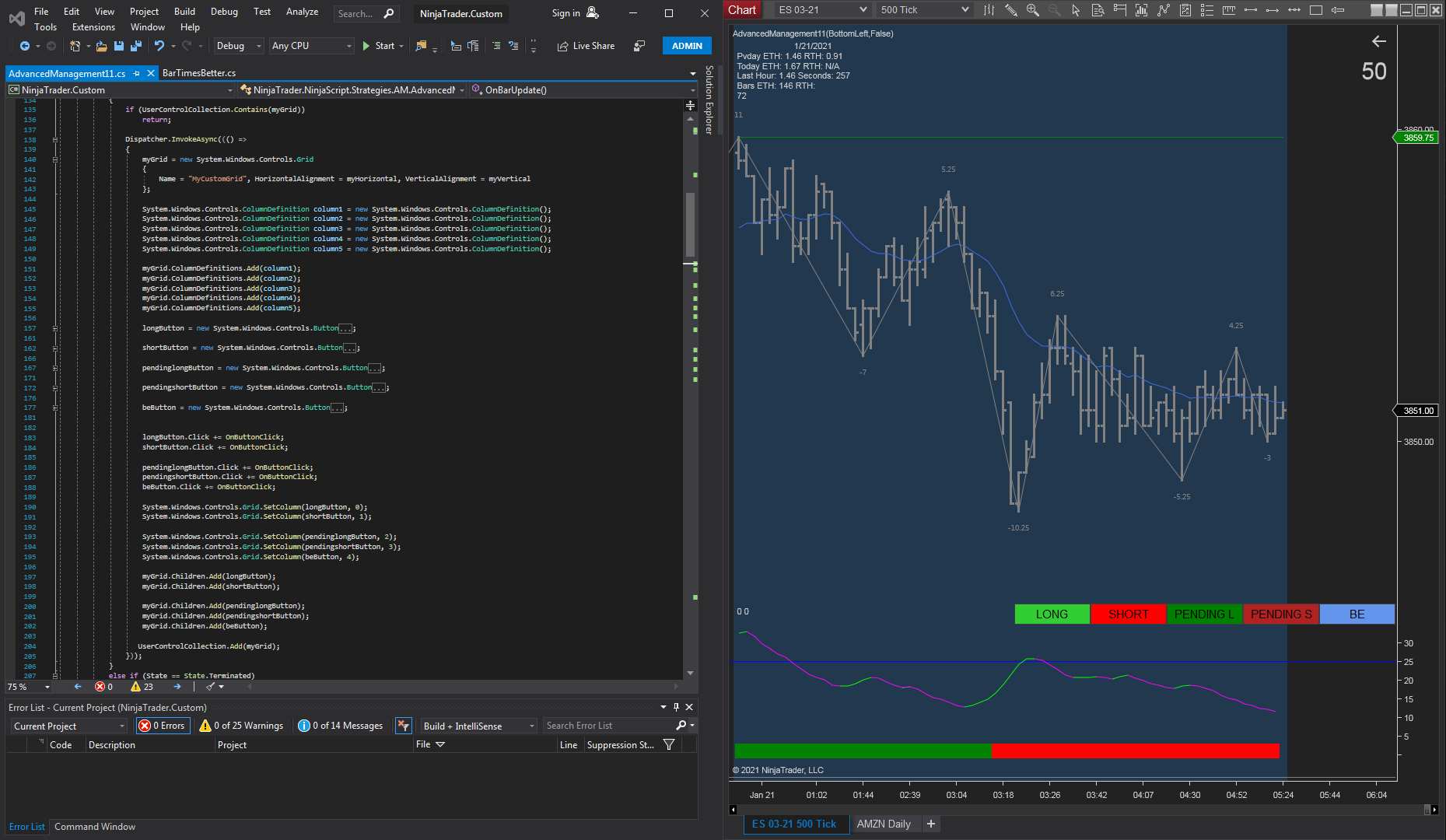The height and width of the screenshot is (840, 1446).
Task: Click the green LONG button on chart
Action: coord(1052,614)
